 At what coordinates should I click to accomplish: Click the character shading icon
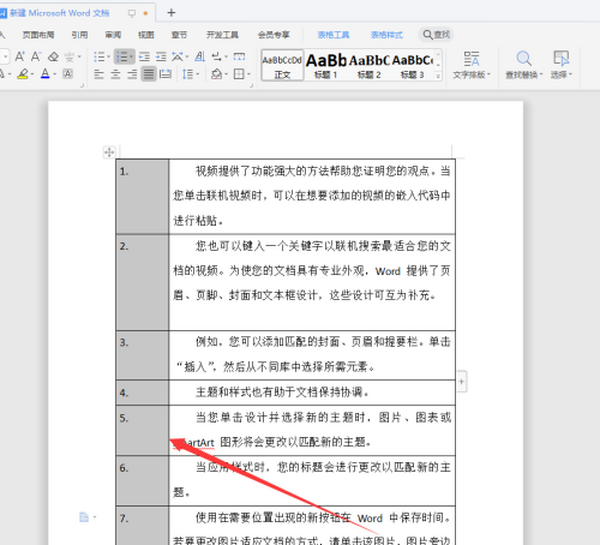[x=68, y=73]
